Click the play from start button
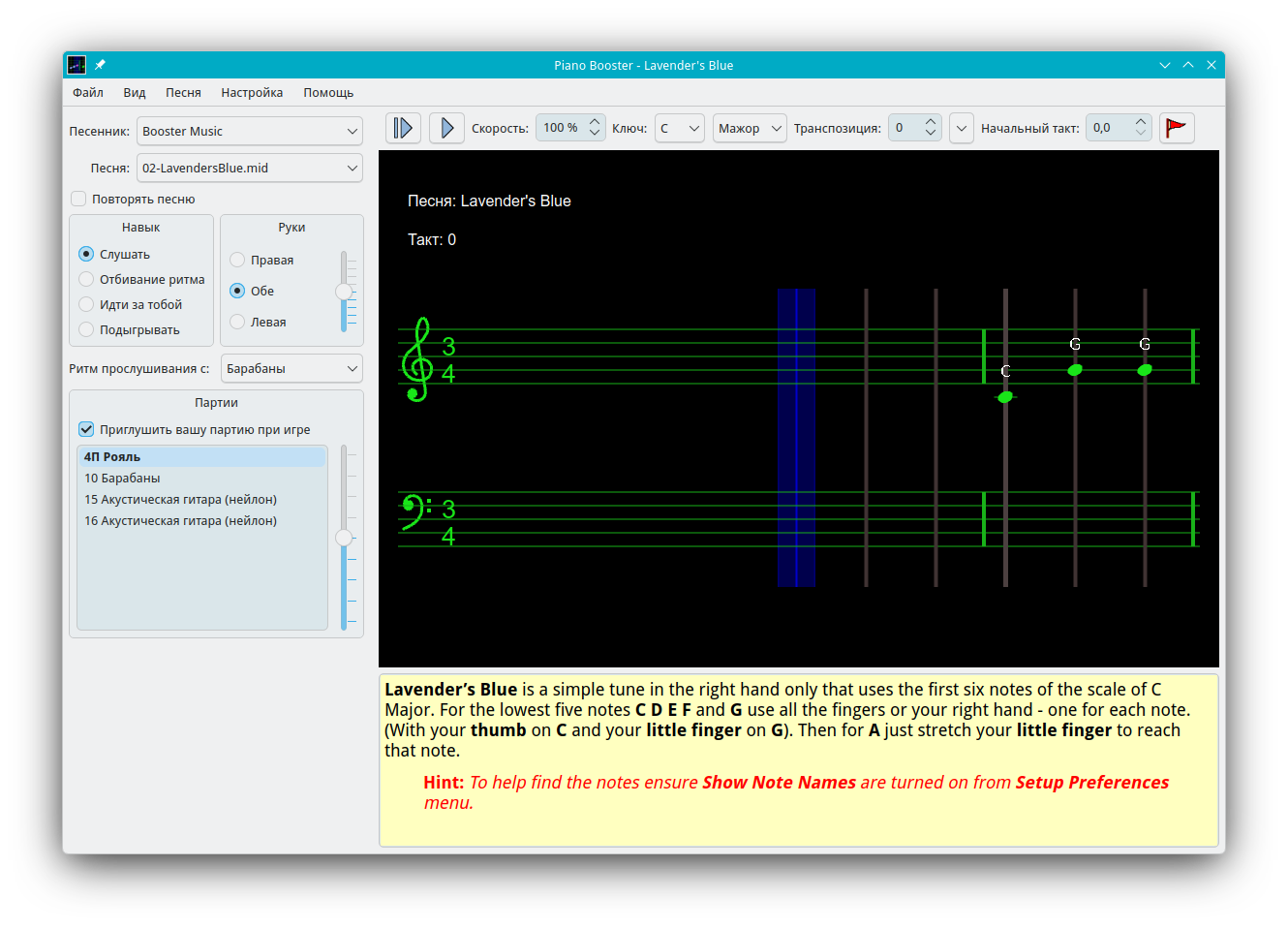1288x928 pixels. coord(403,128)
